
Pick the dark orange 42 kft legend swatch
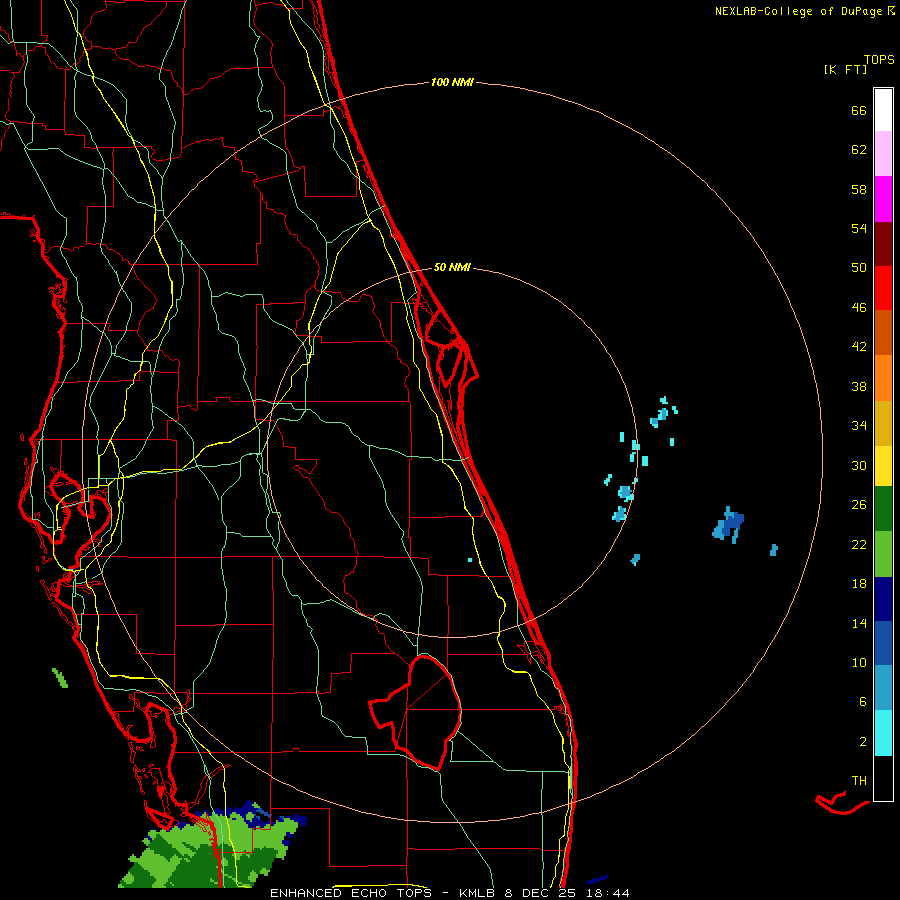[x=883, y=332]
